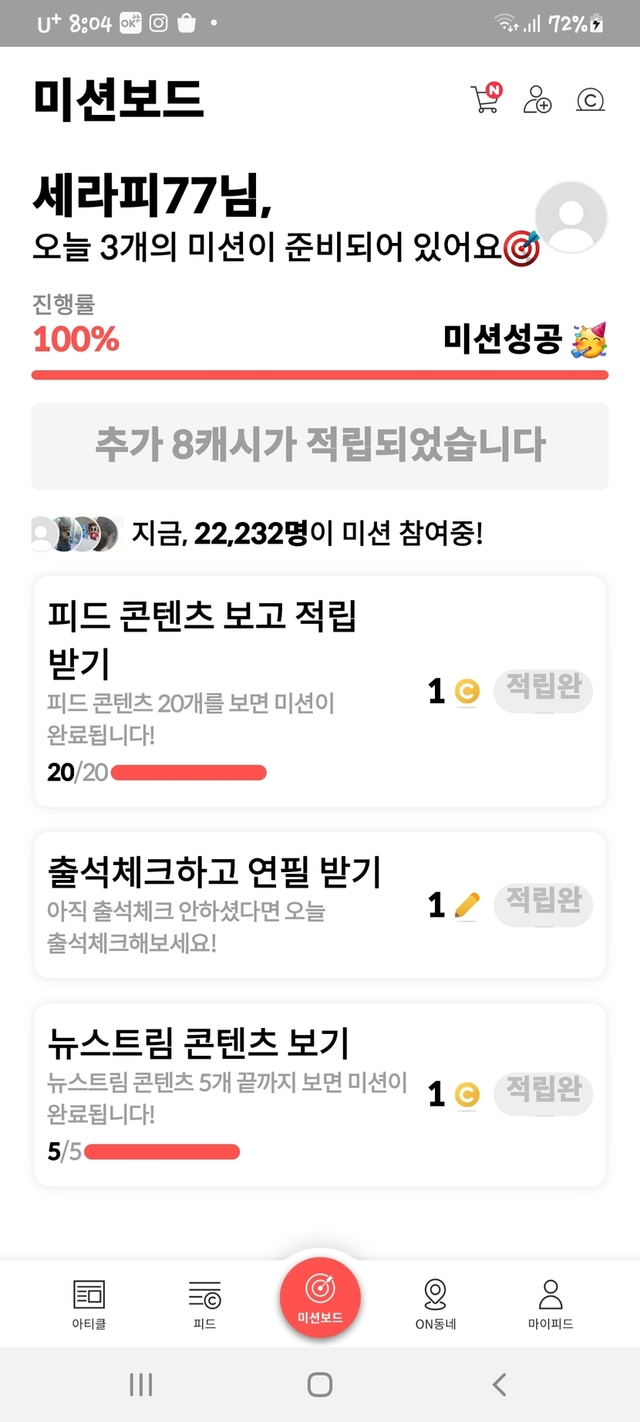Open the cash balance icon
This screenshot has width=640, height=1422.
coord(591,99)
